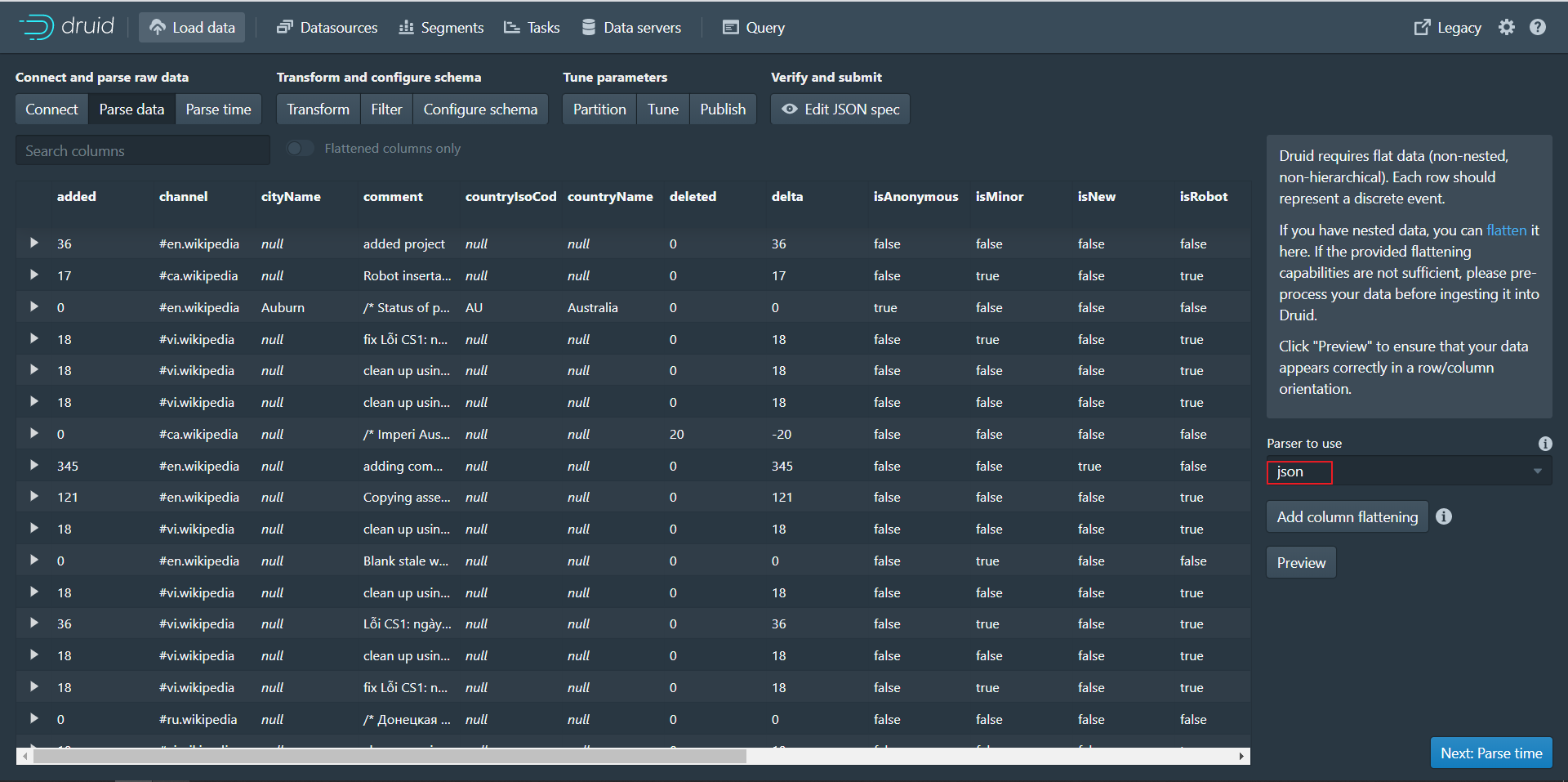The height and width of the screenshot is (782, 1568).
Task: Expand the row with added 345
Action: coord(33,465)
